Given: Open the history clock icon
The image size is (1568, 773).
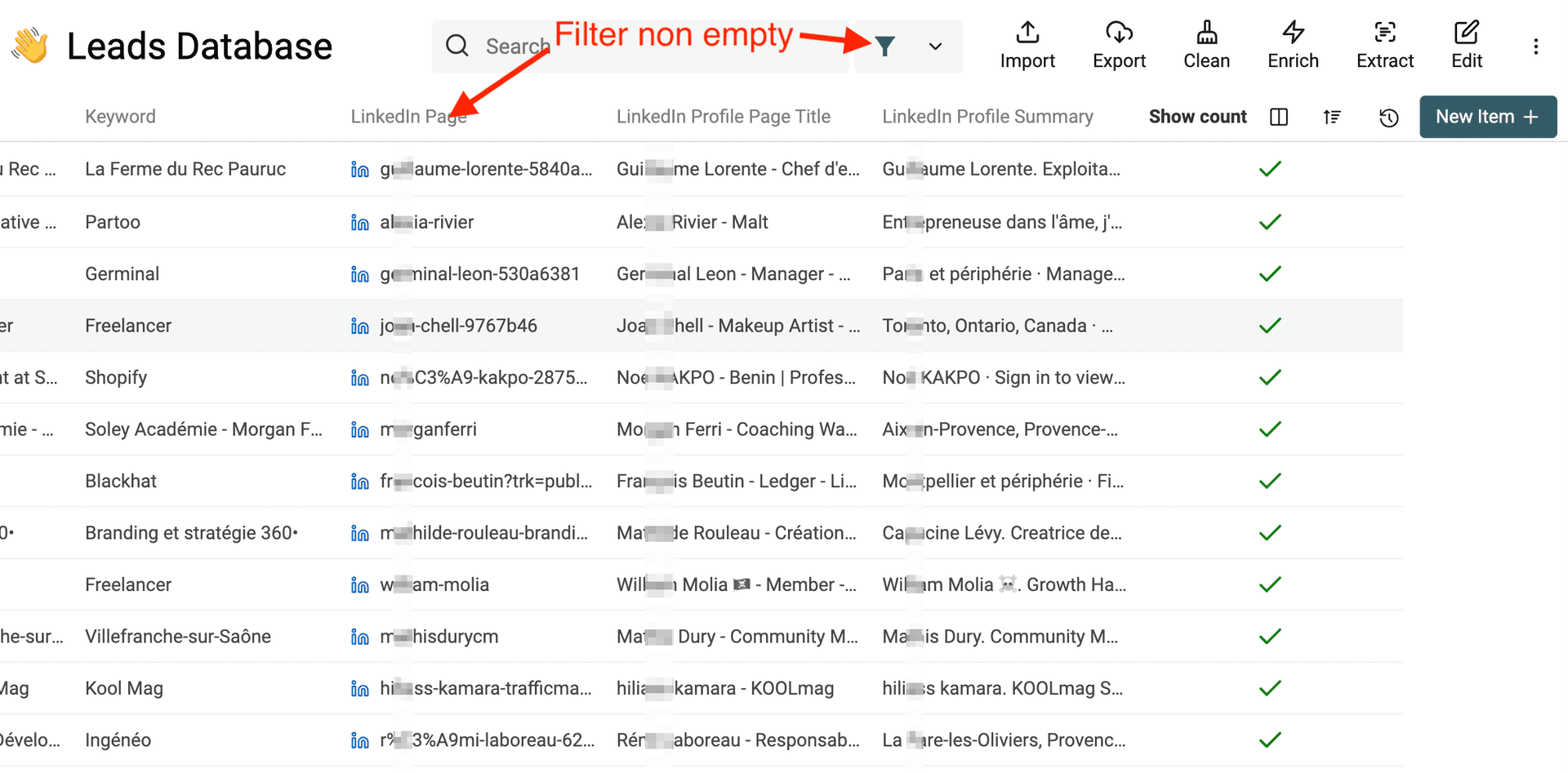Looking at the screenshot, I should pos(1388,118).
